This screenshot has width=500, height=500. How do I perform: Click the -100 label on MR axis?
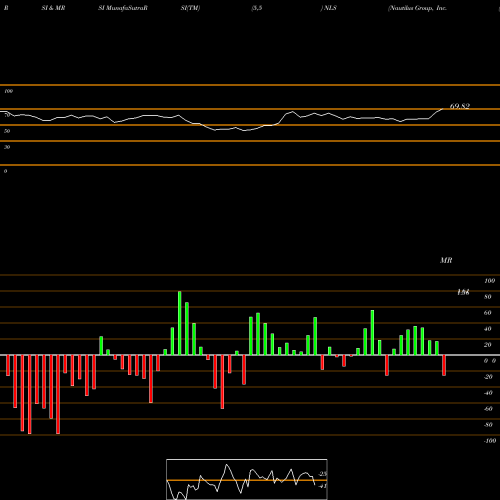point(489,441)
